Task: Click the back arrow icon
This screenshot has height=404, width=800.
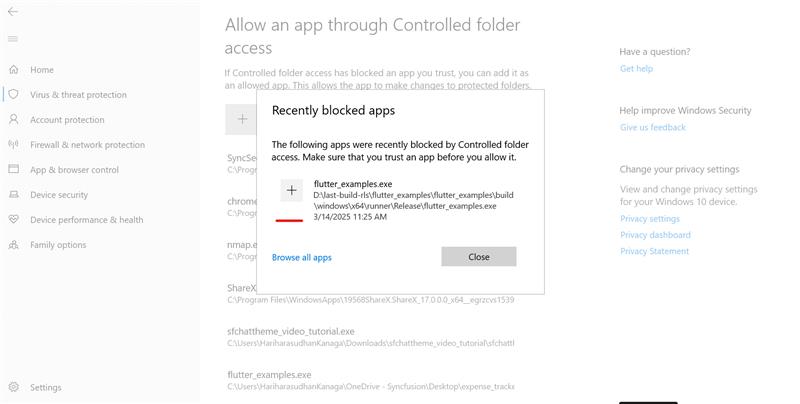Action: (12, 12)
